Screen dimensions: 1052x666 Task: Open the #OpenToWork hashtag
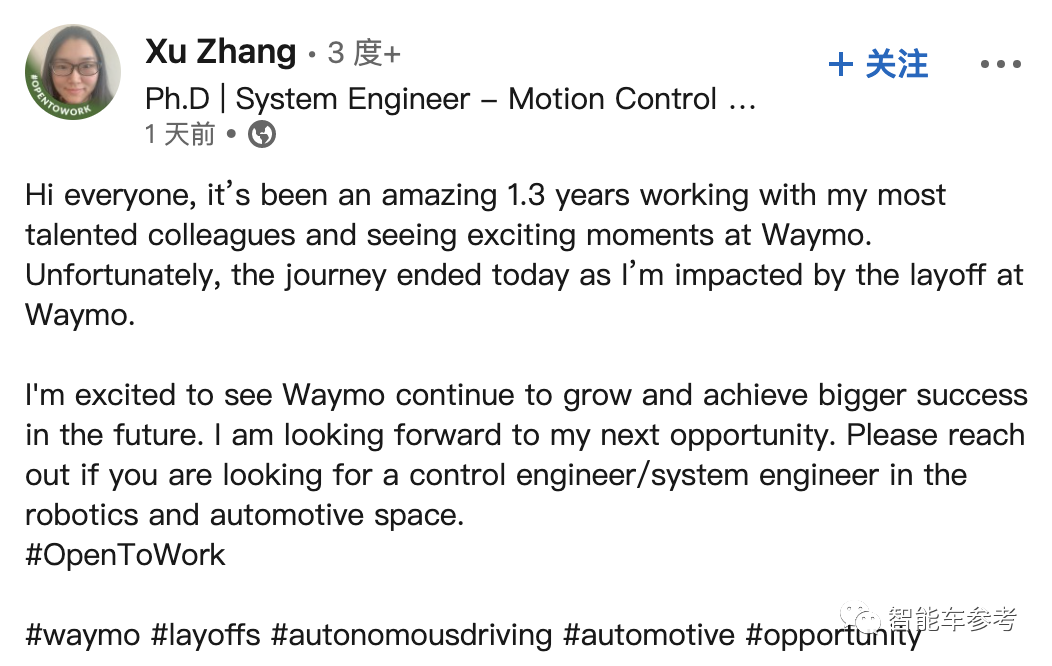coord(126,555)
